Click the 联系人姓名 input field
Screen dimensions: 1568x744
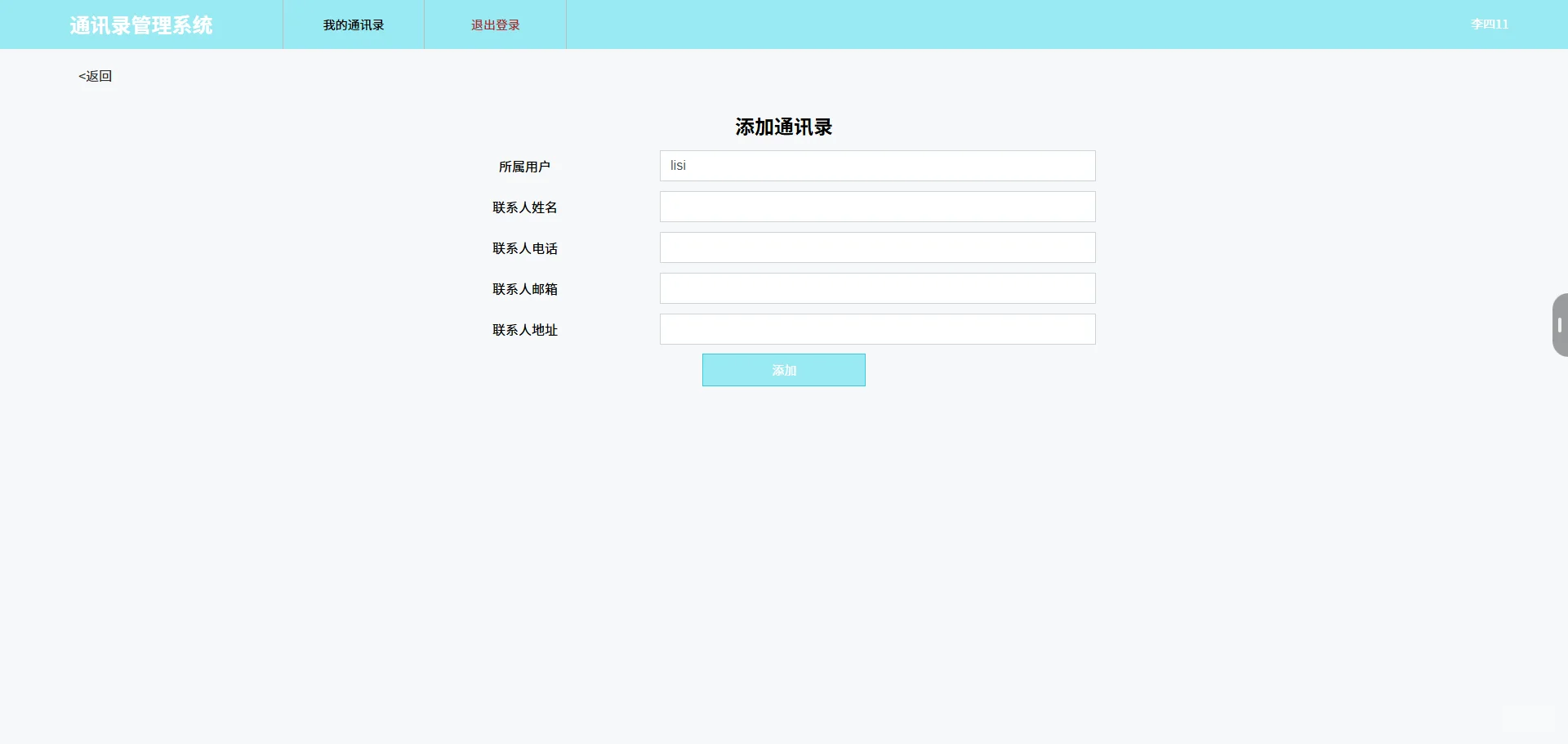coord(877,207)
